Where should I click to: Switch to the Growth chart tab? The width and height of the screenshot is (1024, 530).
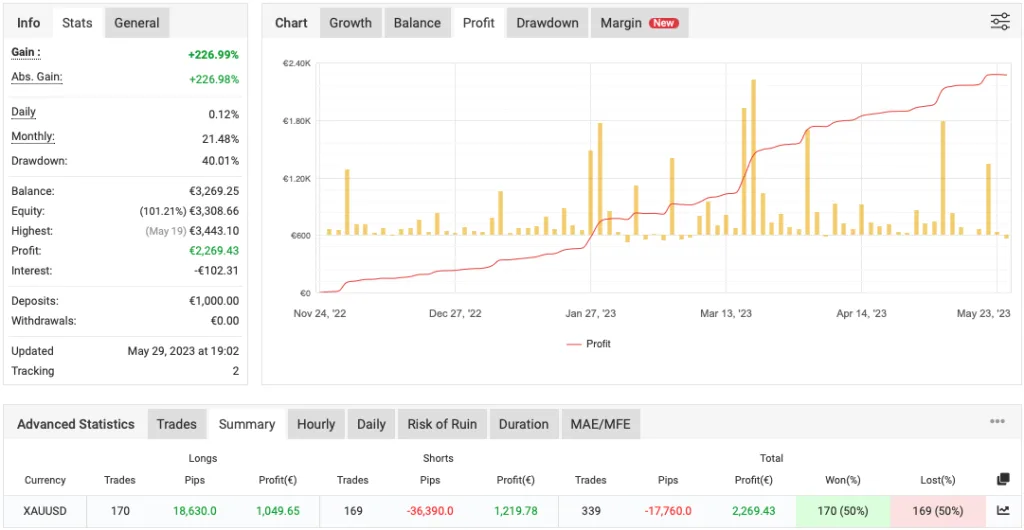pos(350,23)
